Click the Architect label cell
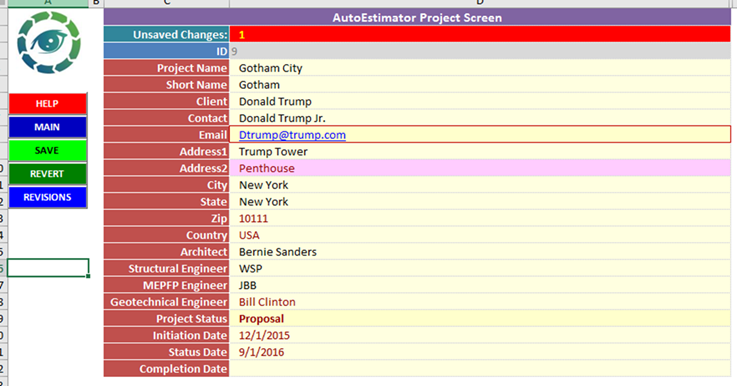 tap(166, 252)
